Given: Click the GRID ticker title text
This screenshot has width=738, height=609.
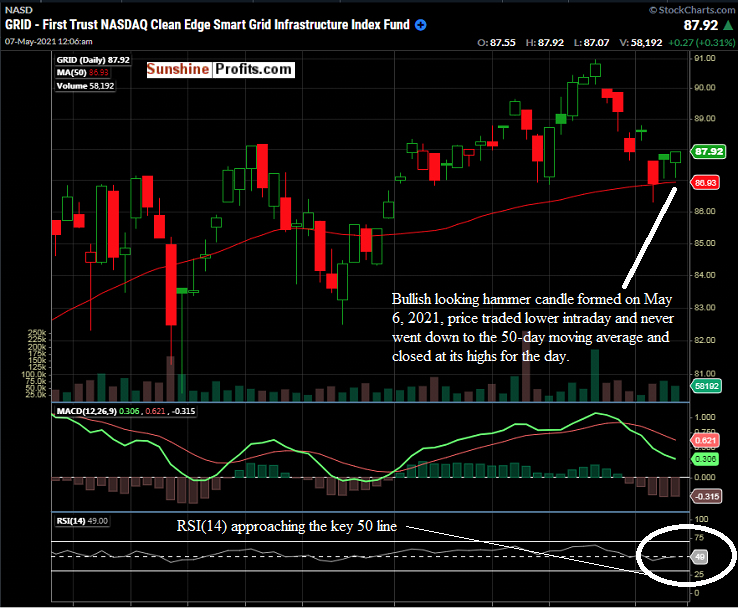Looking at the screenshot, I should click(208, 24).
